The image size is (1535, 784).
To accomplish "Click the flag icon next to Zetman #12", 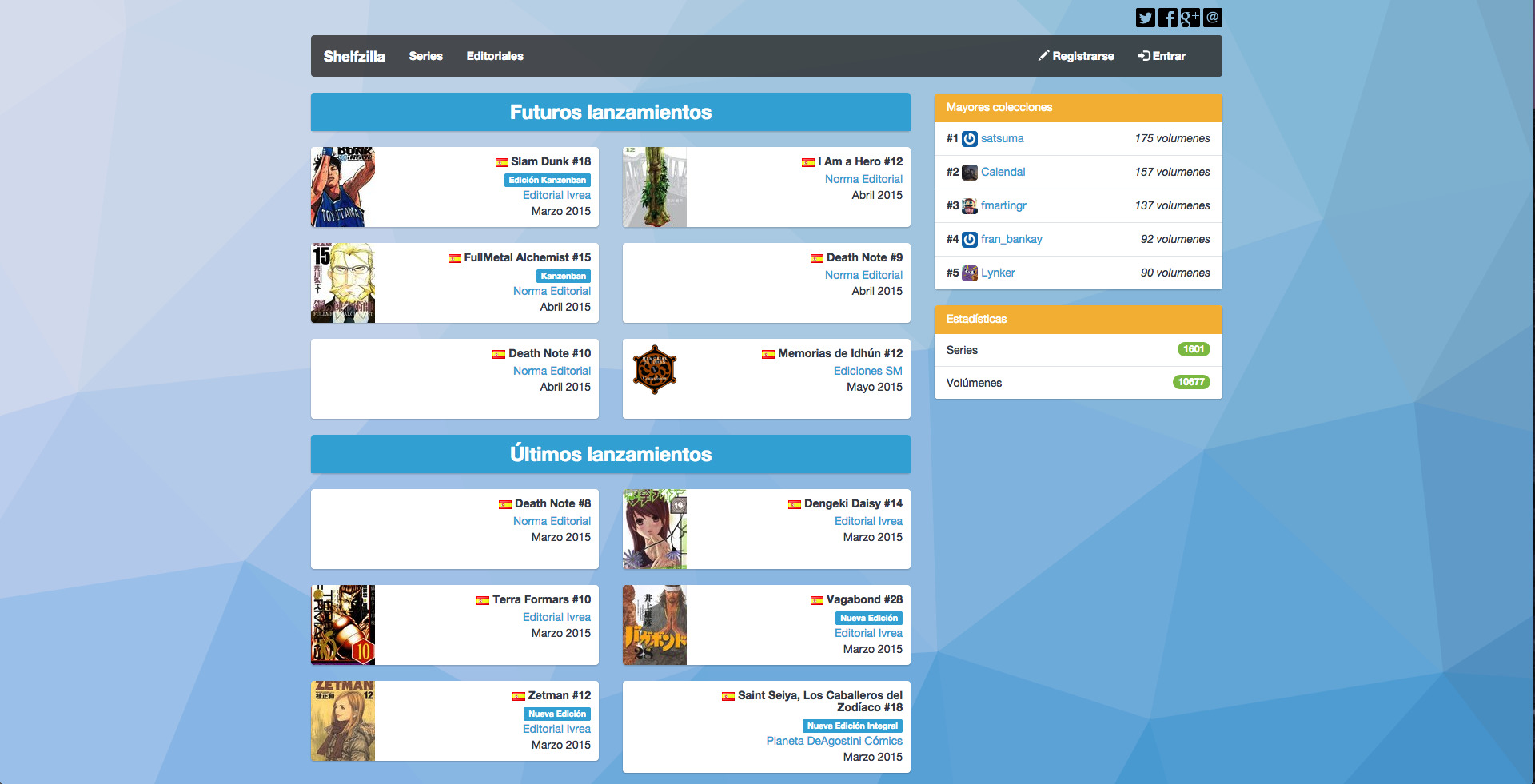I will point(518,696).
